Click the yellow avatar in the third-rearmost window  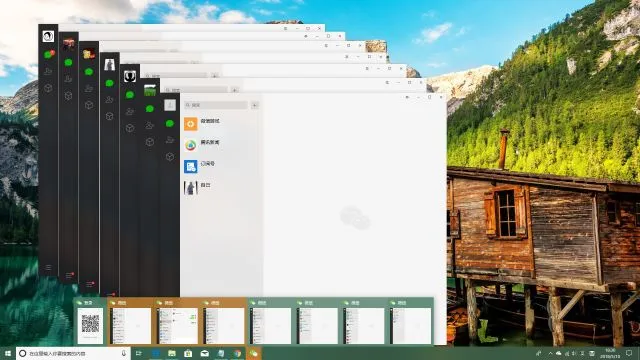[89, 53]
